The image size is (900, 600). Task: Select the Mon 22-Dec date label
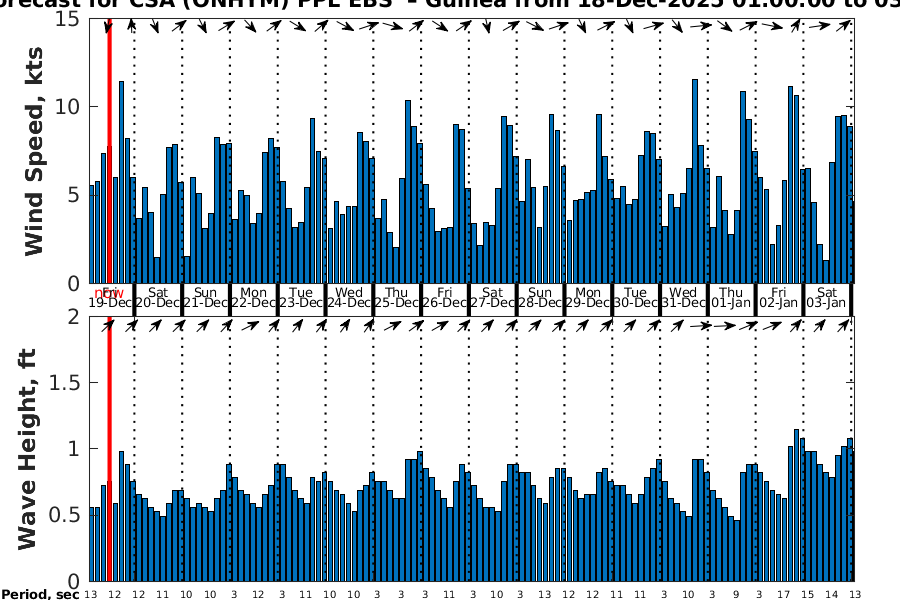253,297
